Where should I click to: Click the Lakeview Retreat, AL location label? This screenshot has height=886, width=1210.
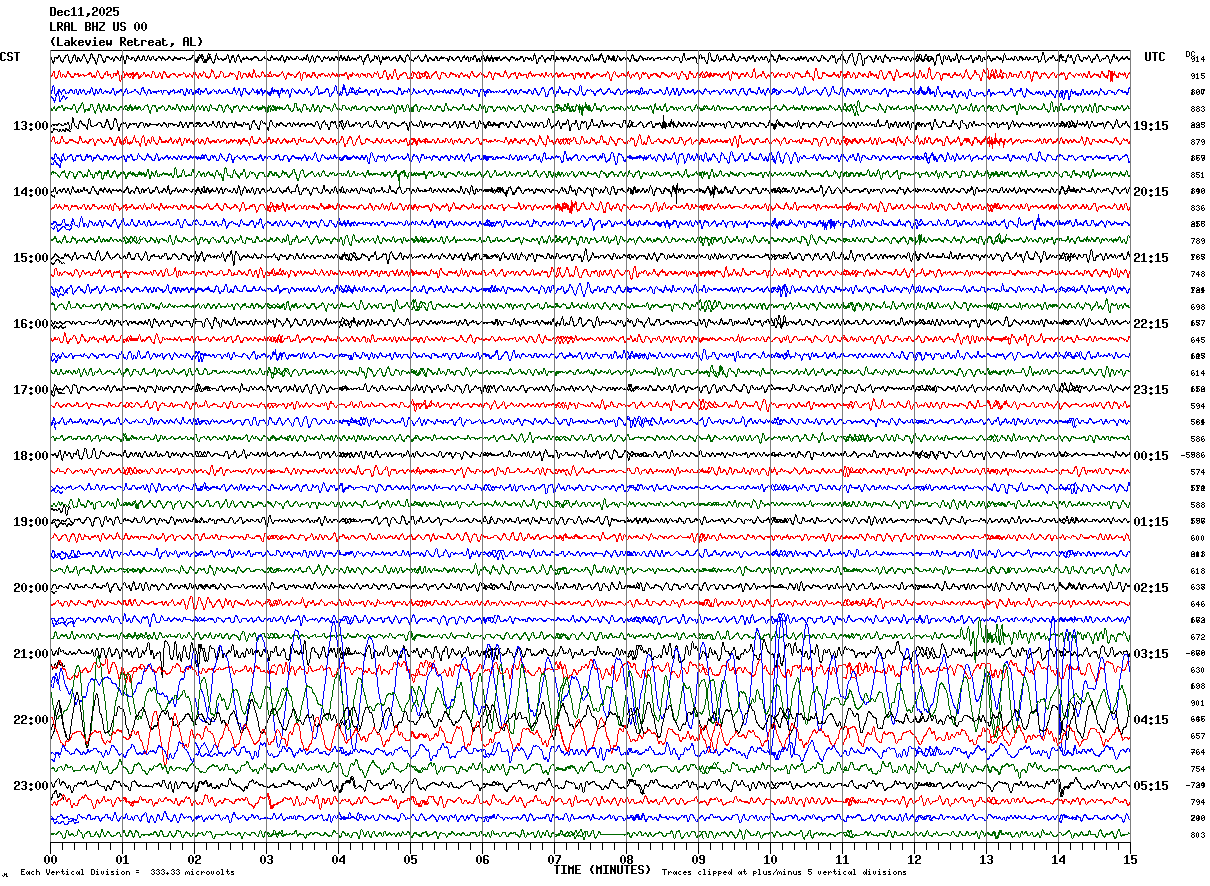tap(126, 42)
